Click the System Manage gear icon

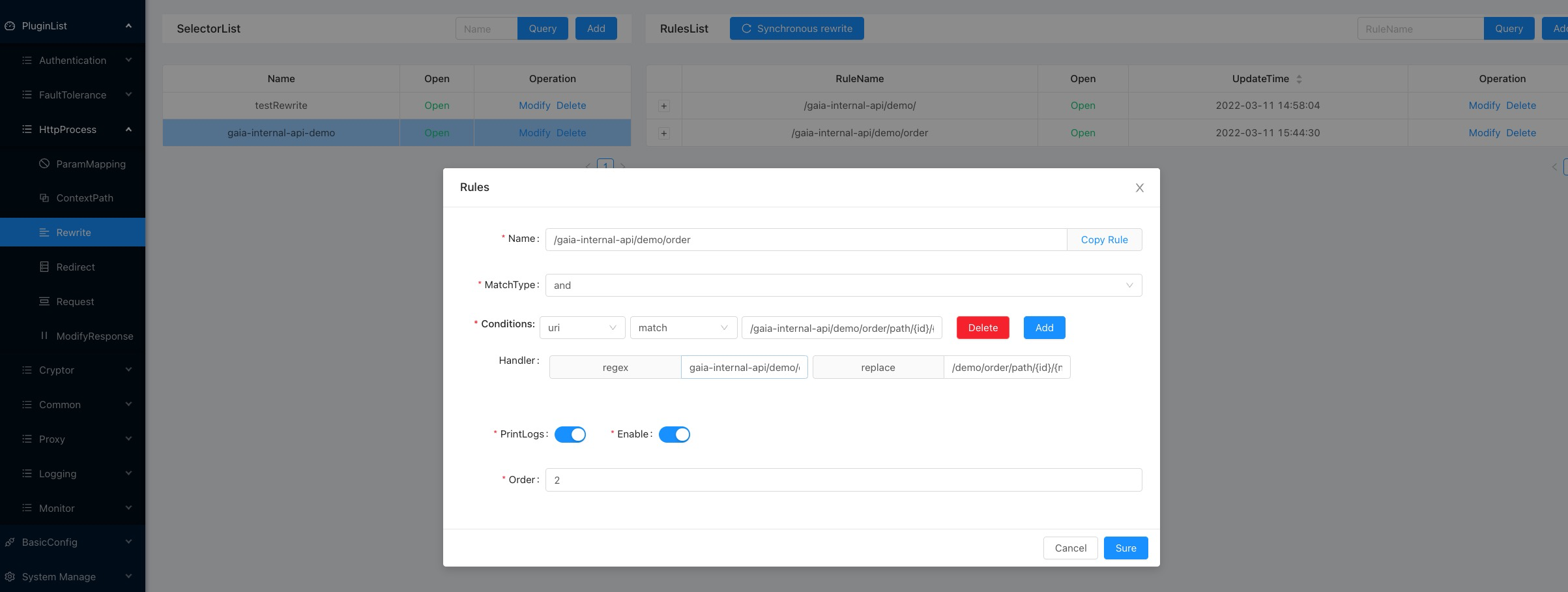point(10,576)
